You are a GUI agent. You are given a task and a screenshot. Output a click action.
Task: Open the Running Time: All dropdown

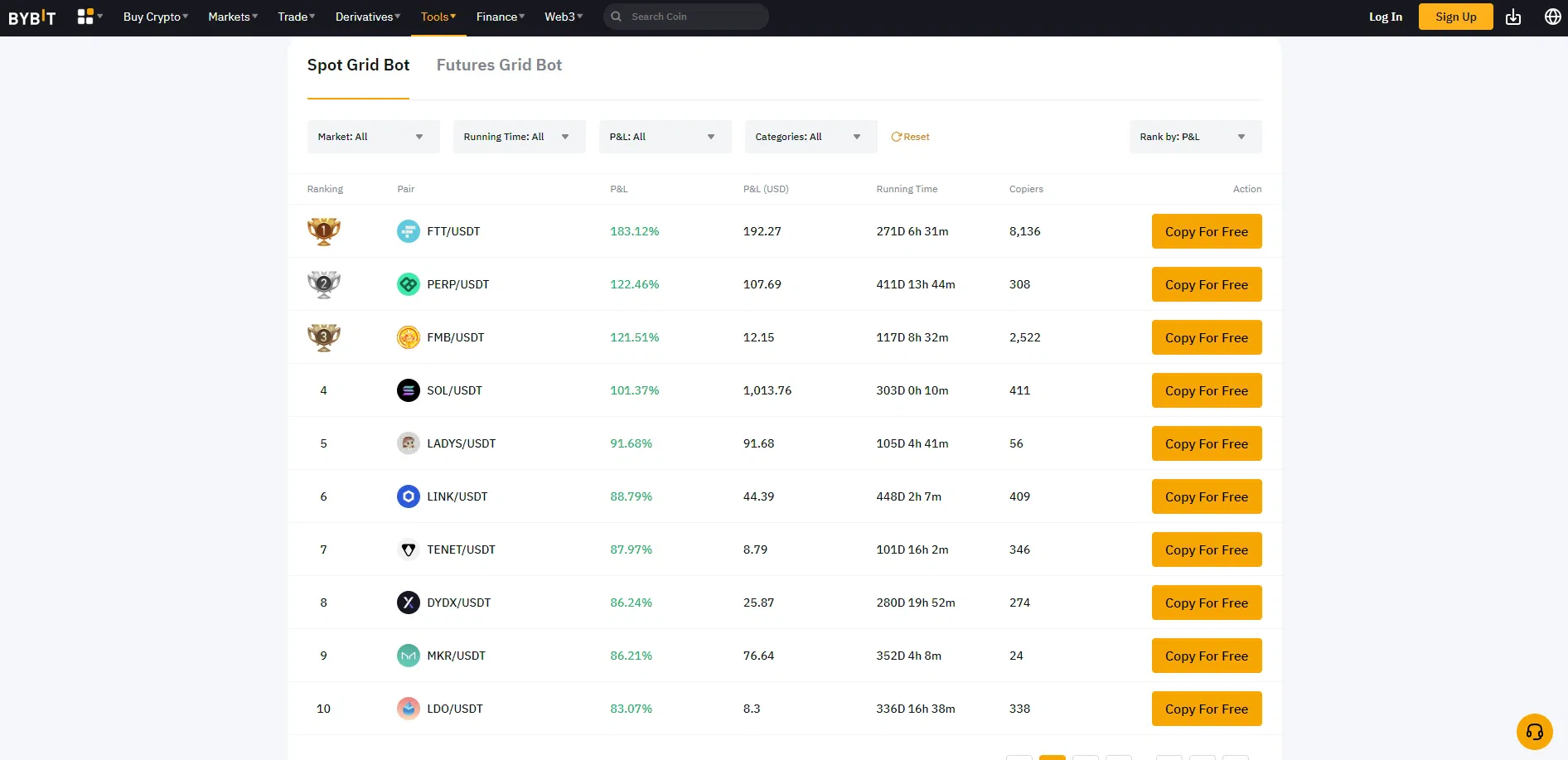pyautogui.click(x=520, y=137)
